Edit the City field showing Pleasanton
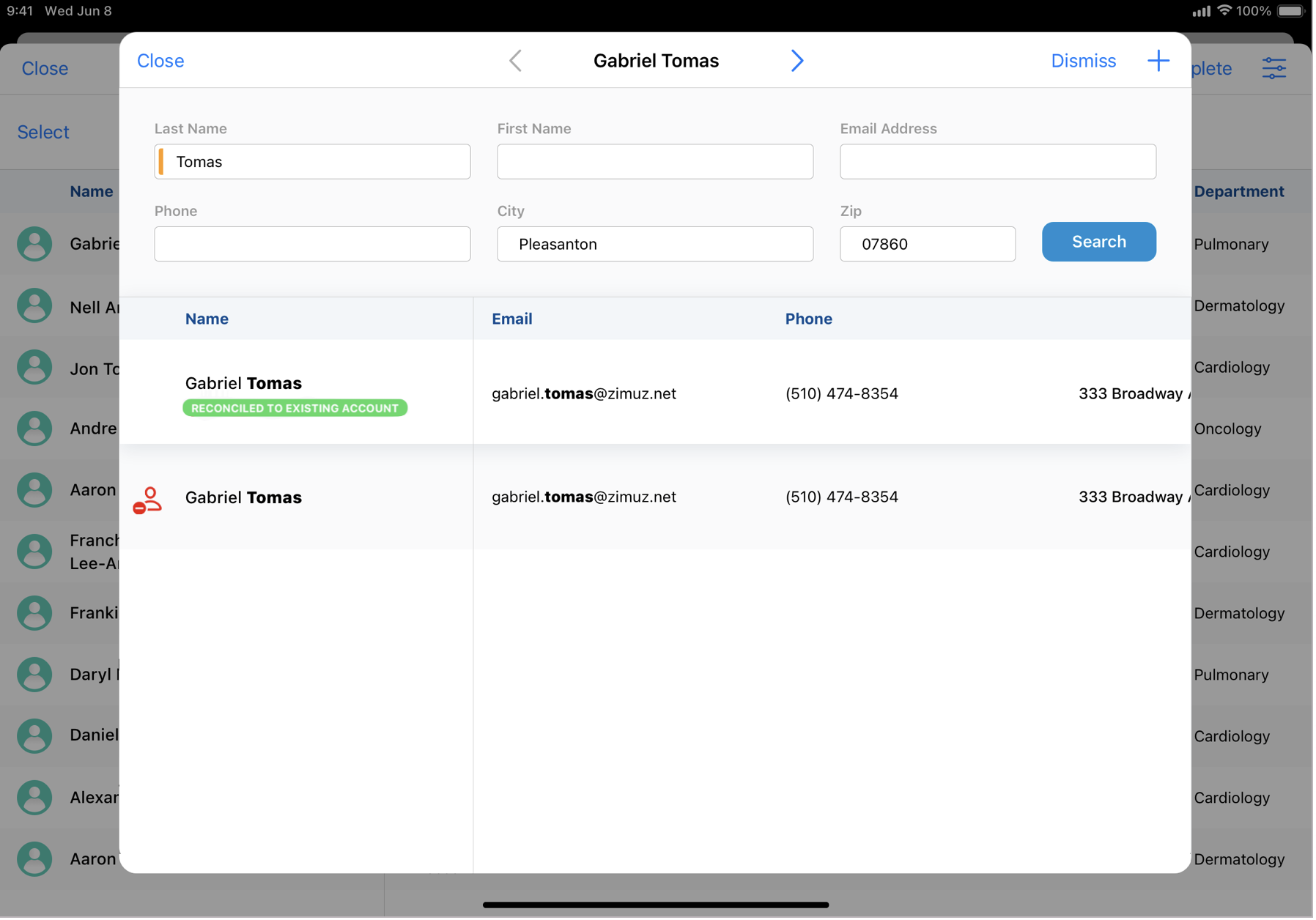The width and height of the screenshot is (1316, 920). pyautogui.click(x=657, y=245)
